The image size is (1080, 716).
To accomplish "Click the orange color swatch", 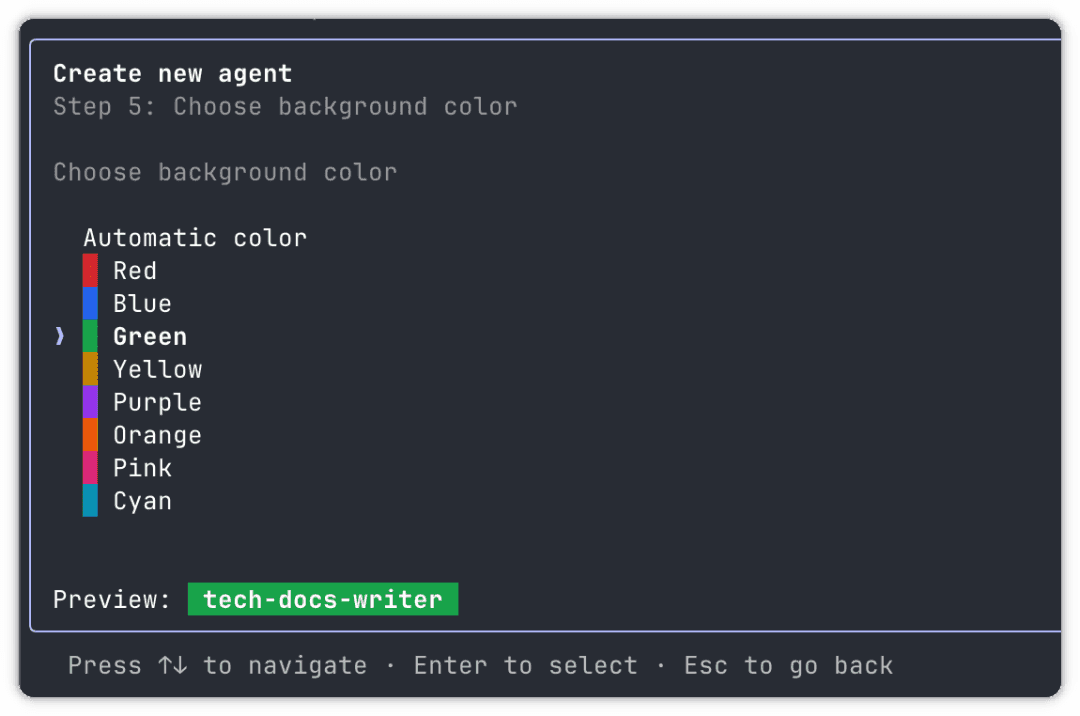I will click(x=90, y=436).
